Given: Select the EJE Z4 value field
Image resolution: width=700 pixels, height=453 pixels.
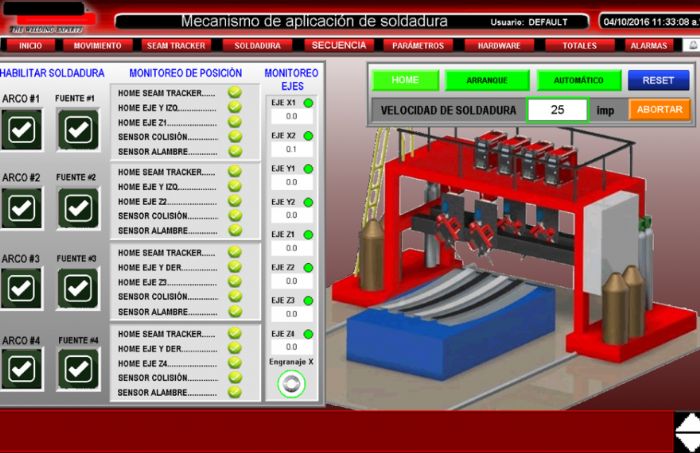Looking at the screenshot, I should click(292, 347).
